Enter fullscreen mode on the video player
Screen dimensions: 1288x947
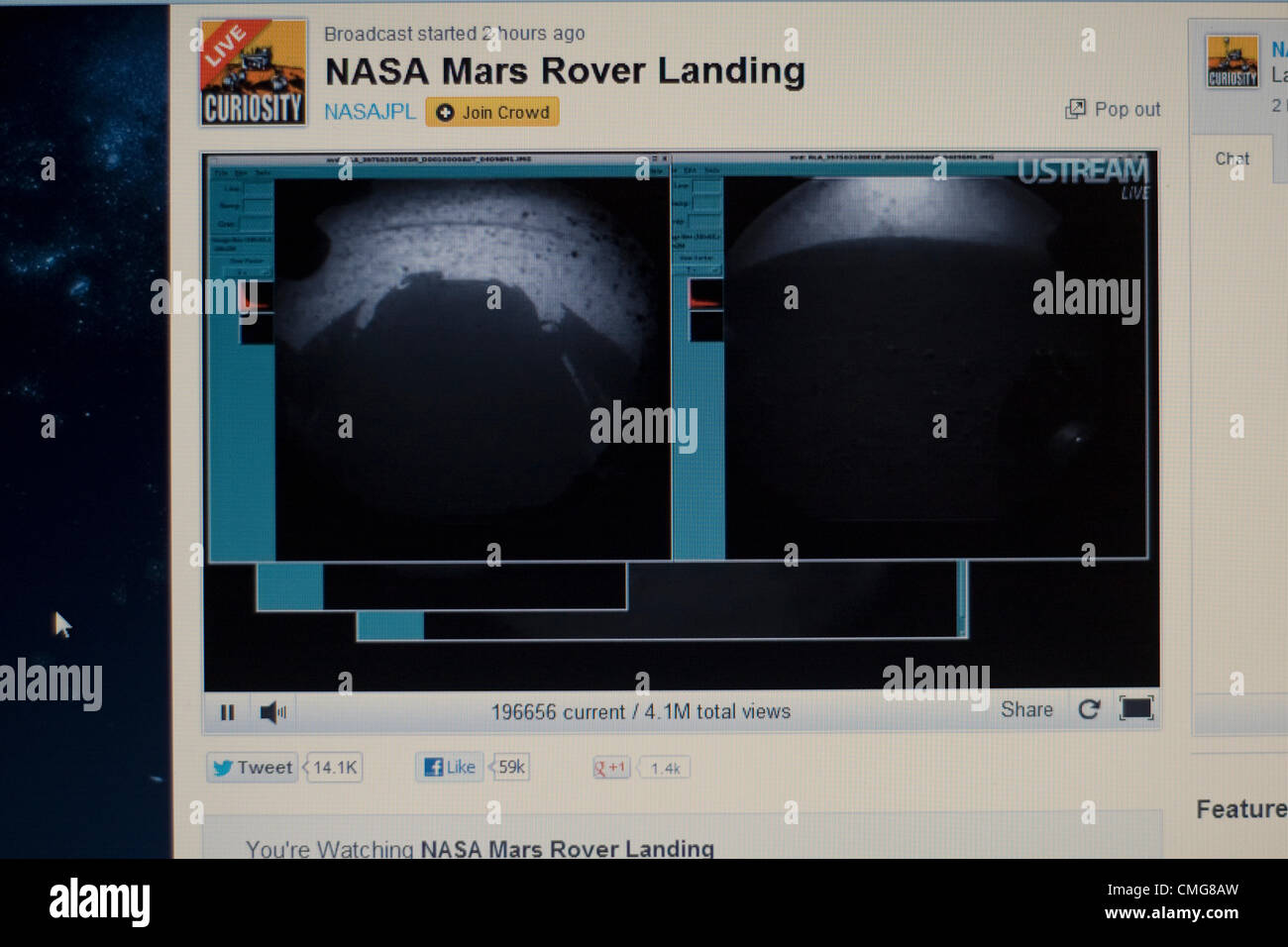click(1136, 708)
